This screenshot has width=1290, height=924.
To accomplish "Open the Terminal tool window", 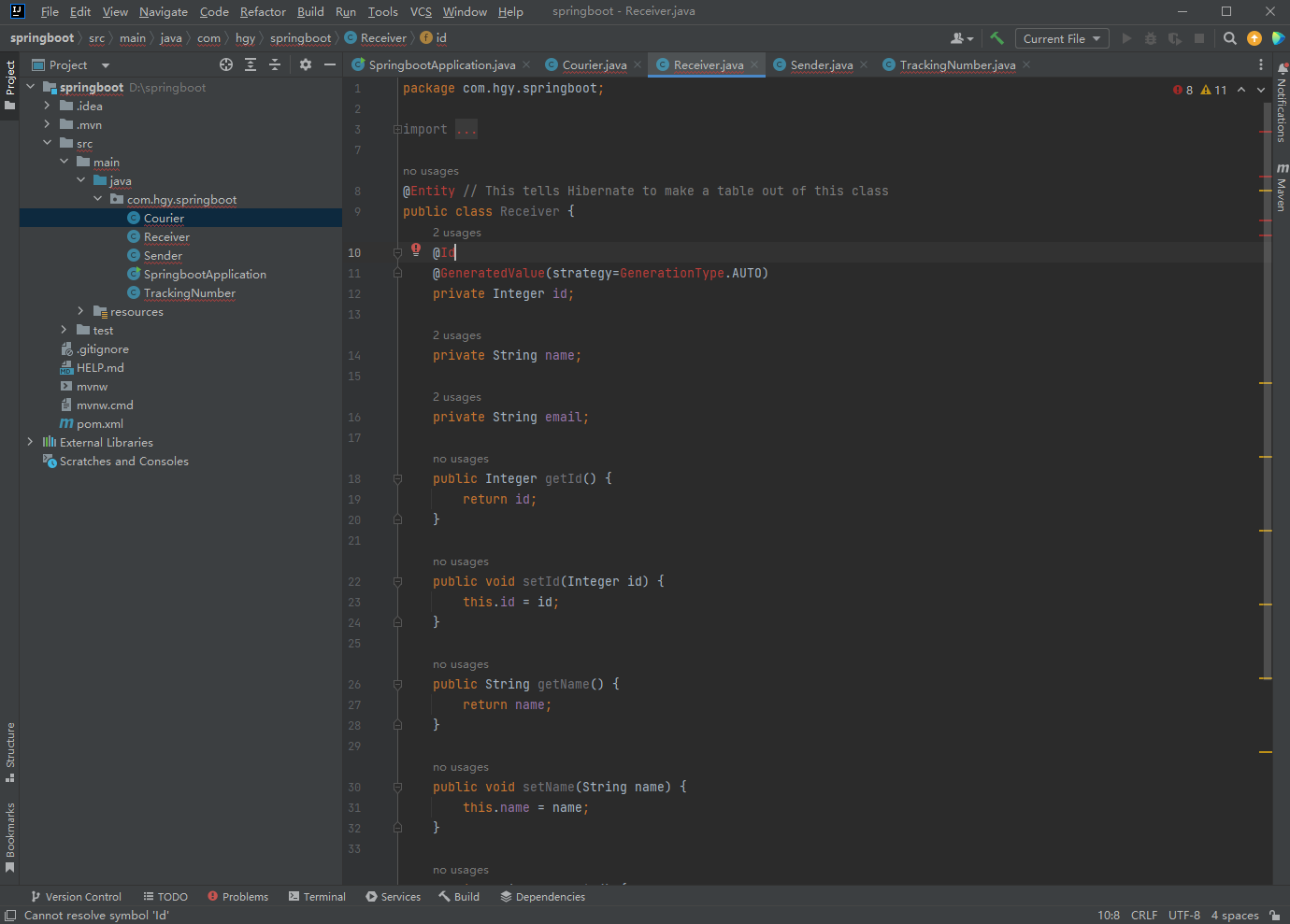I will [317, 896].
